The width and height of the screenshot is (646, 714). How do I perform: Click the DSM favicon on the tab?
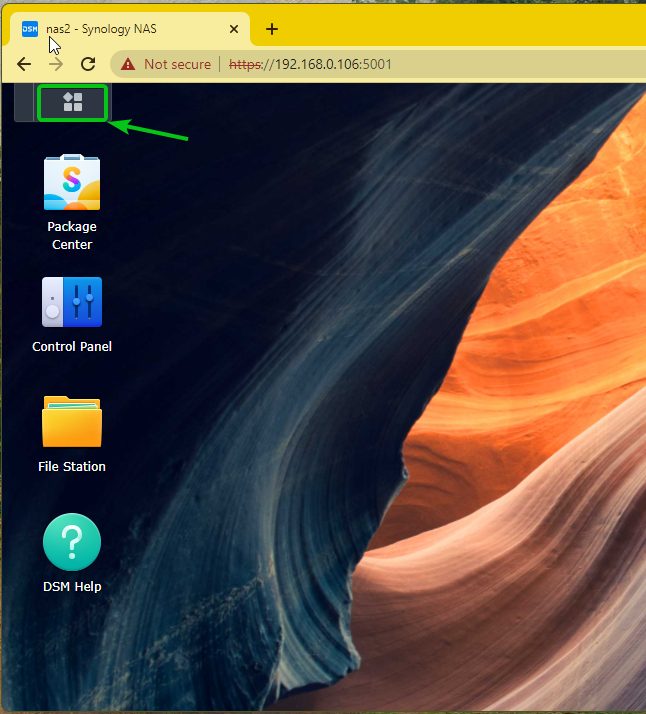tap(30, 29)
